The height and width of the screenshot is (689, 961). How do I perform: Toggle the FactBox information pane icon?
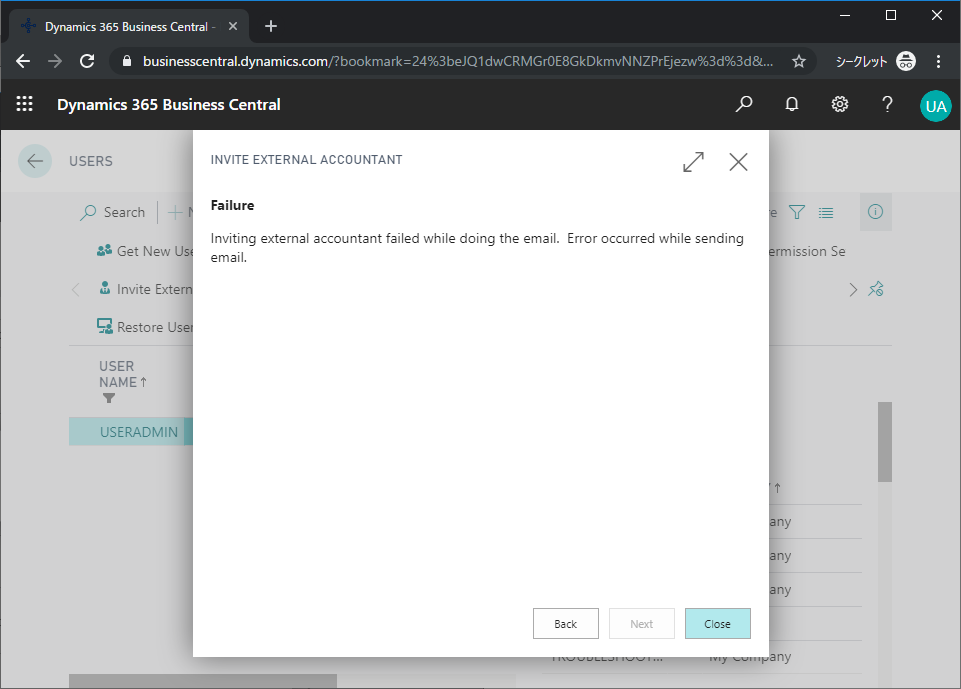[876, 211]
